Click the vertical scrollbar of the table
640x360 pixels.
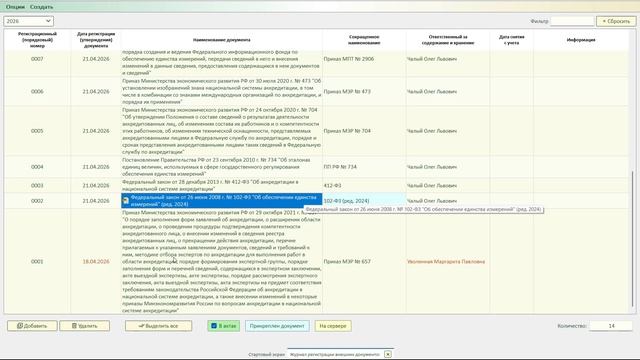[x=633, y=239]
